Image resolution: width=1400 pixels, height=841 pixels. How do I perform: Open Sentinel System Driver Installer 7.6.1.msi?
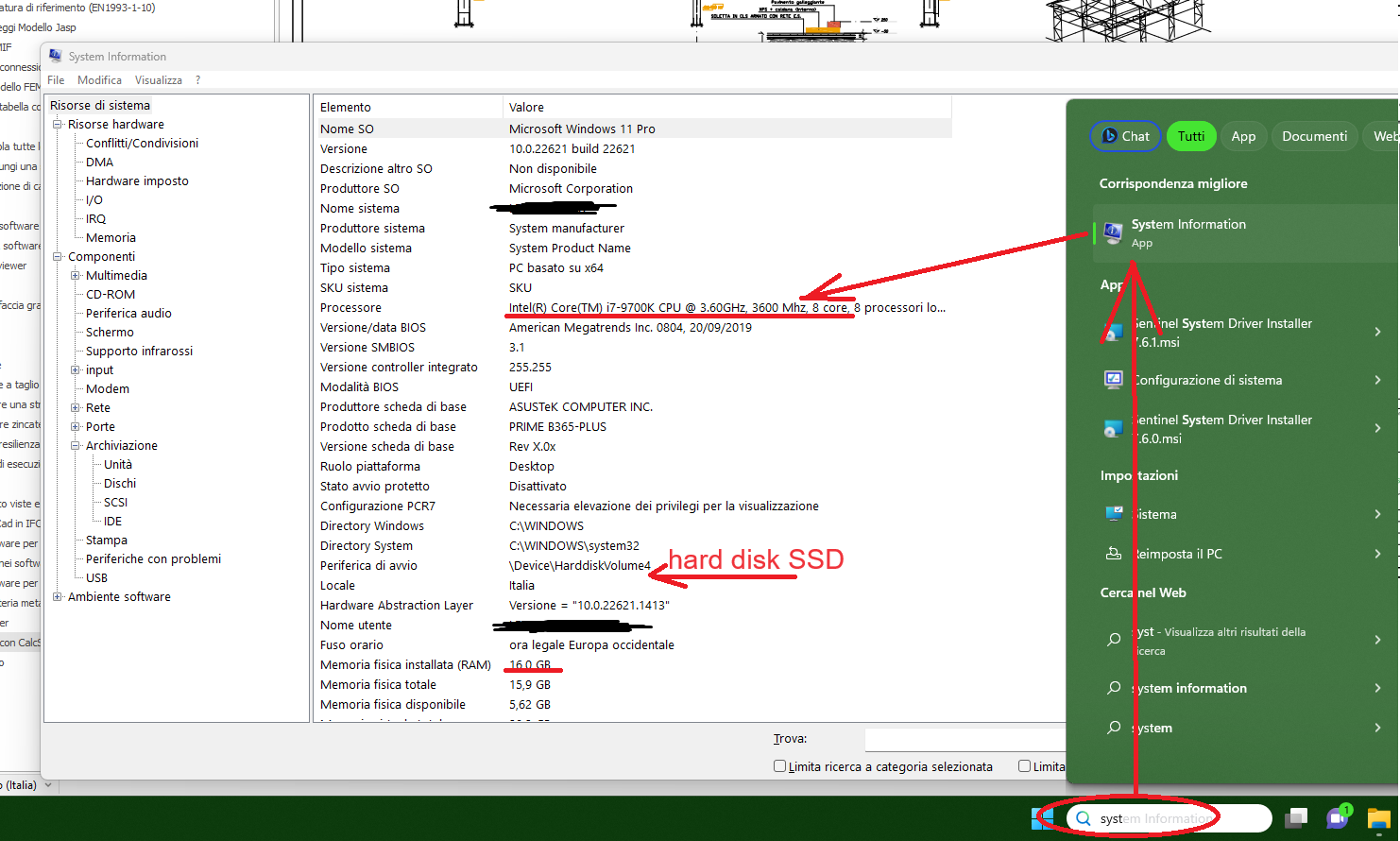(x=1221, y=333)
